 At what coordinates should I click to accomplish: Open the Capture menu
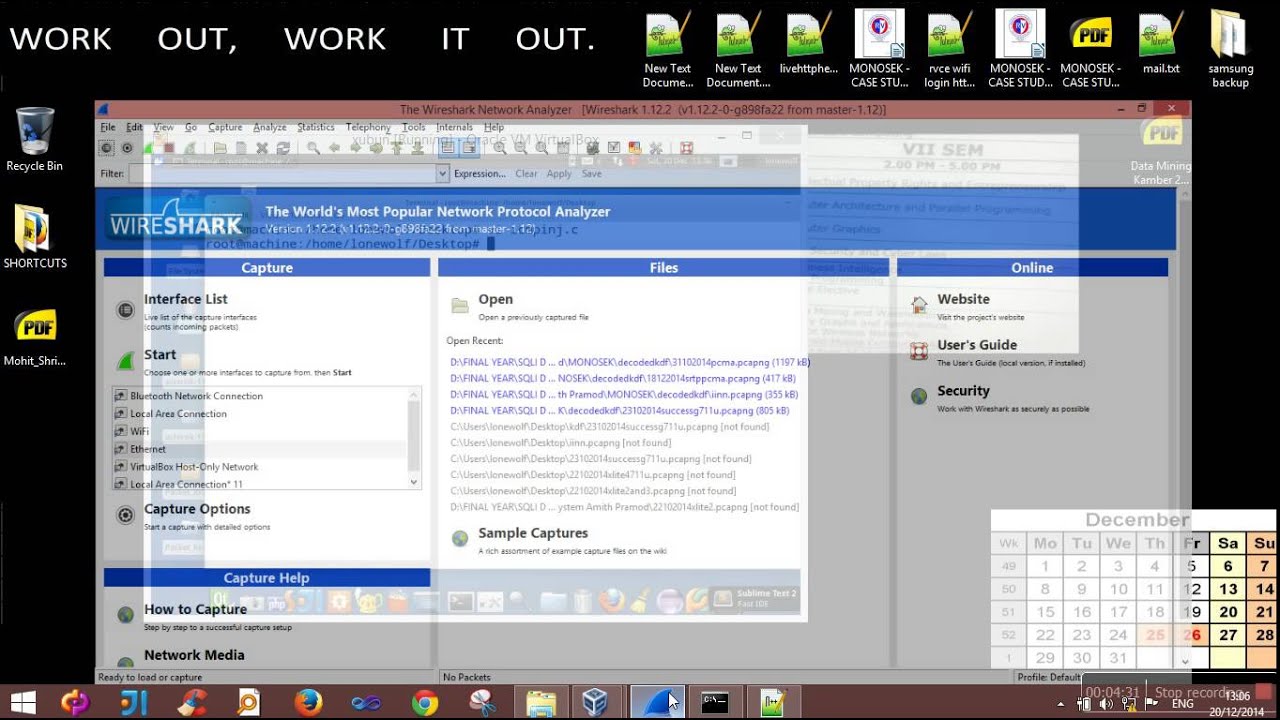pos(225,127)
